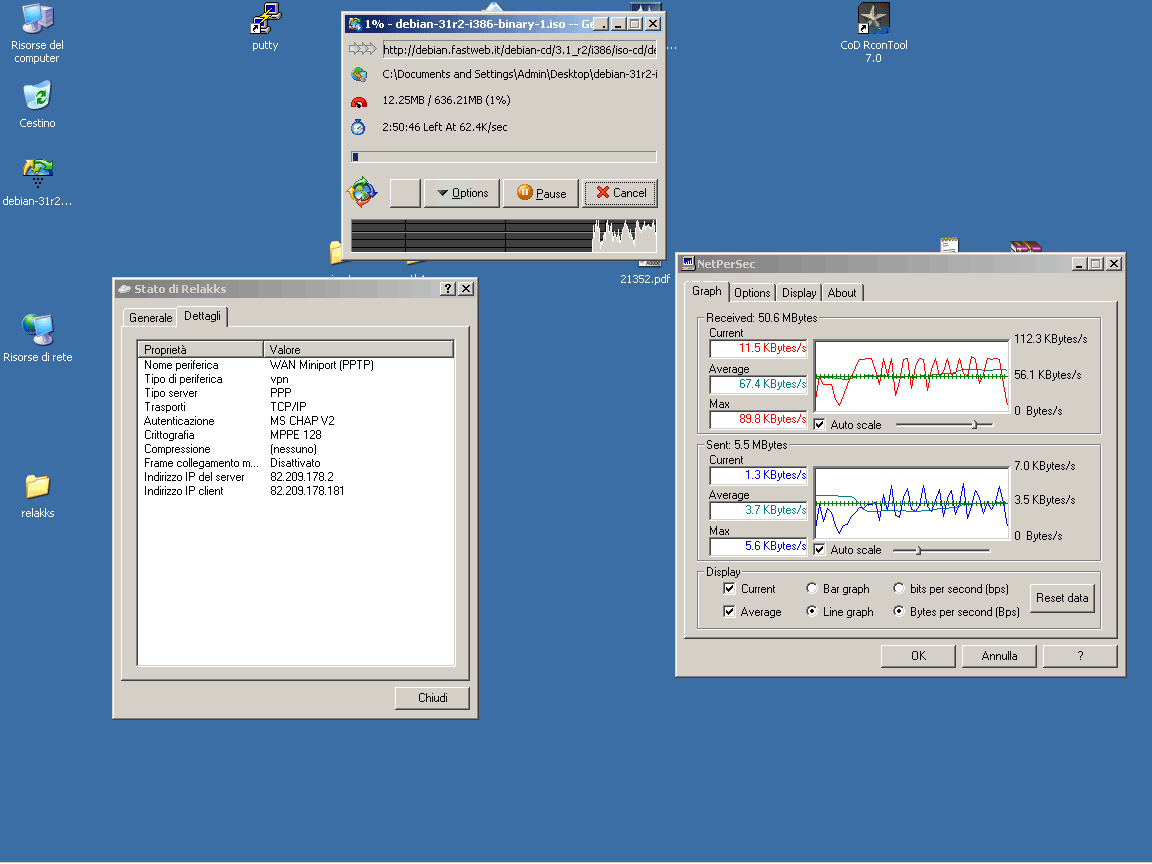Open the debian-31r2 download file icon

pos(37,174)
